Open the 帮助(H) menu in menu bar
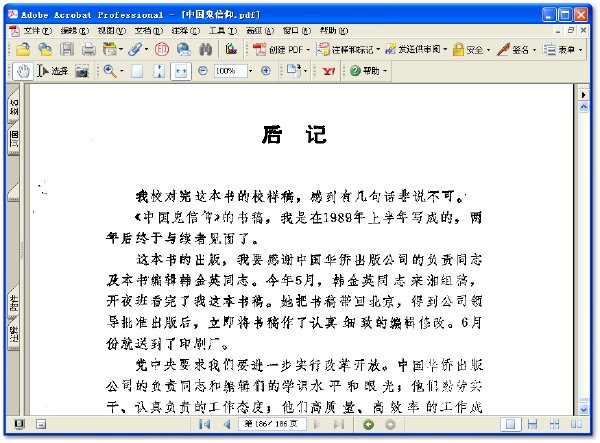The width and height of the screenshot is (600, 443). tap(334, 30)
